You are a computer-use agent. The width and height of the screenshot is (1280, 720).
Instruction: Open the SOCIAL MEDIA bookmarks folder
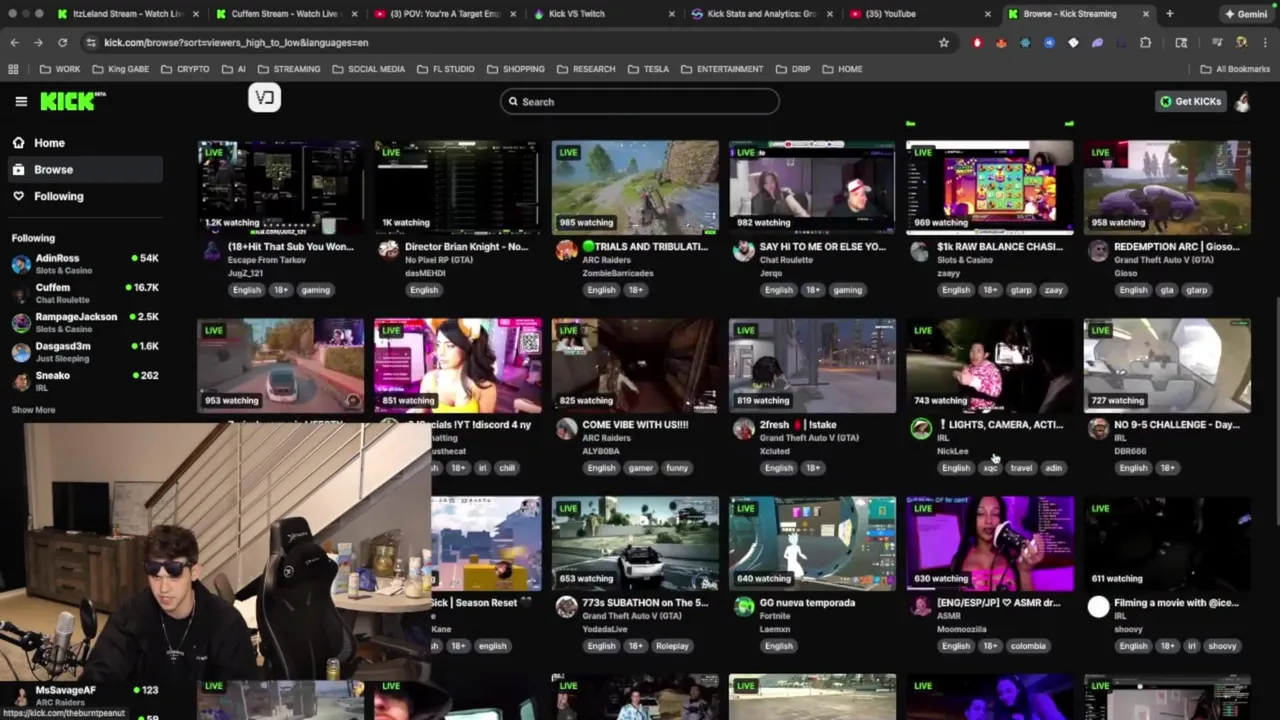pos(368,69)
